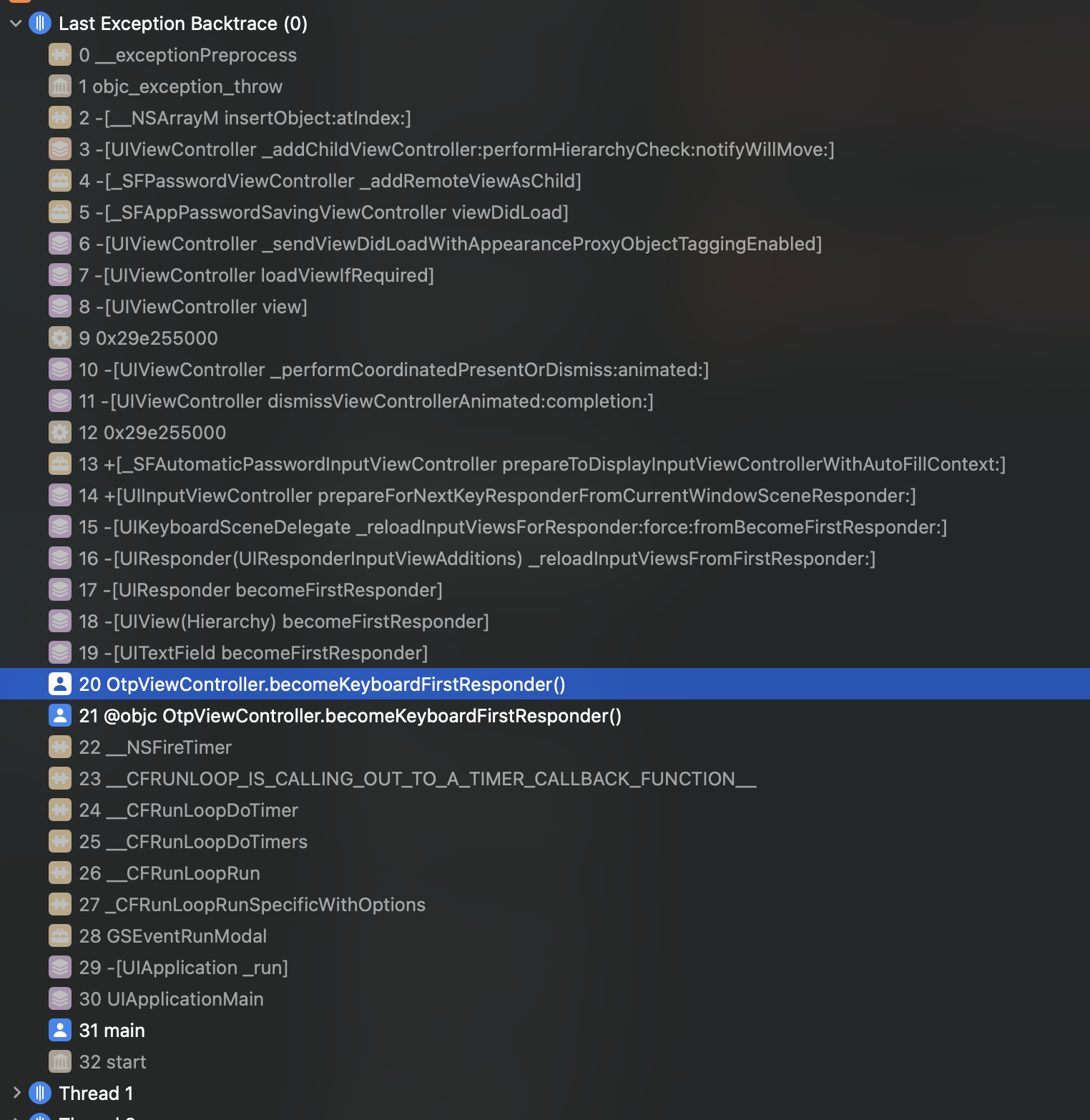1090x1120 pixels.
Task: Expand the Thread 1 disclosure arrow
Action: 16,1093
